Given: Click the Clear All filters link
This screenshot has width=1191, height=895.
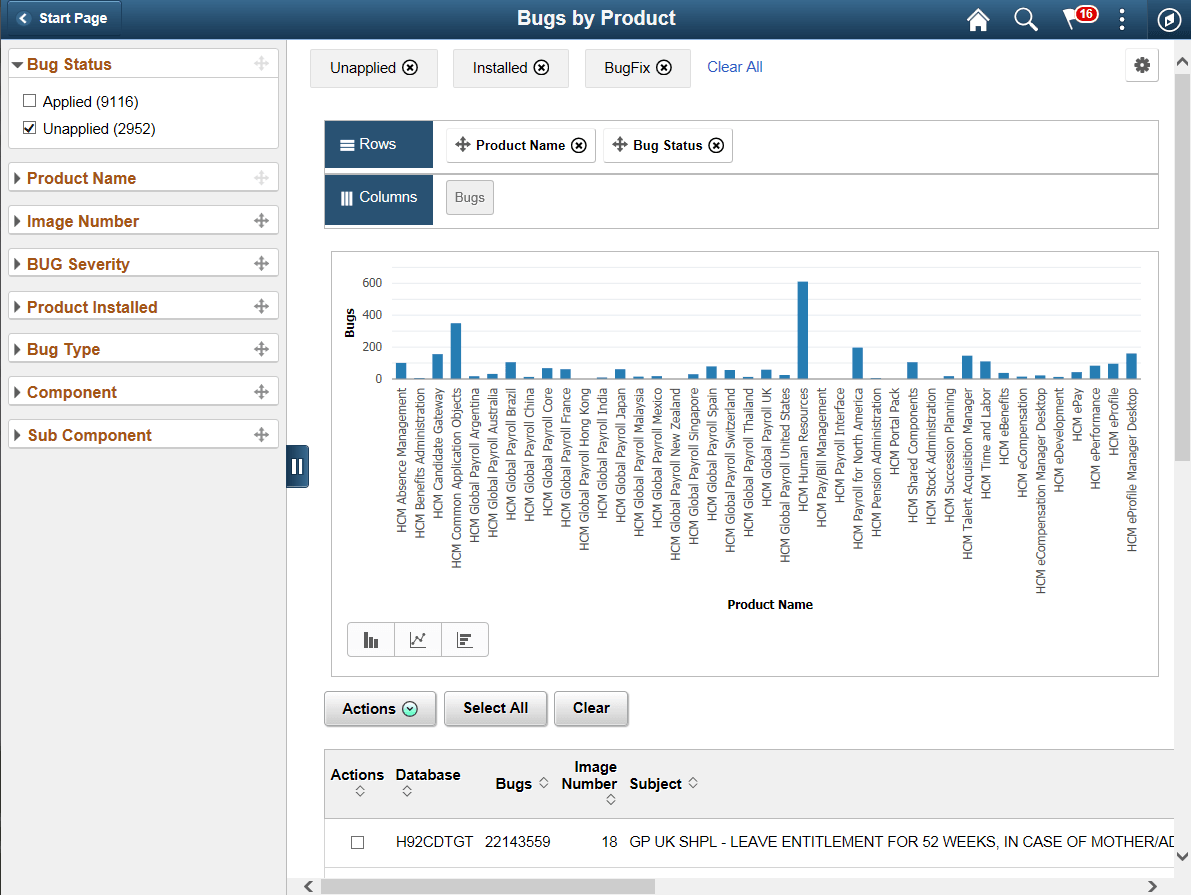Looking at the screenshot, I should pyautogui.click(x=735, y=67).
